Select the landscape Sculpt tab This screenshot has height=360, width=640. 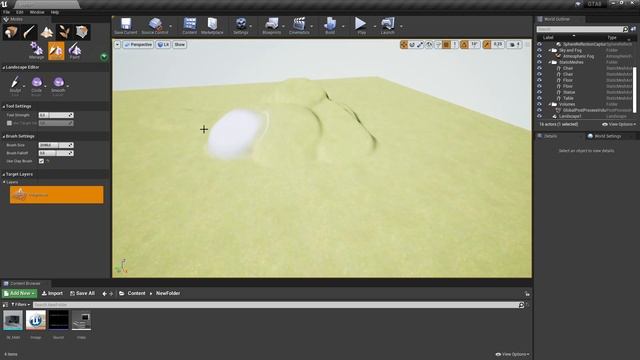tap(56, 51)
